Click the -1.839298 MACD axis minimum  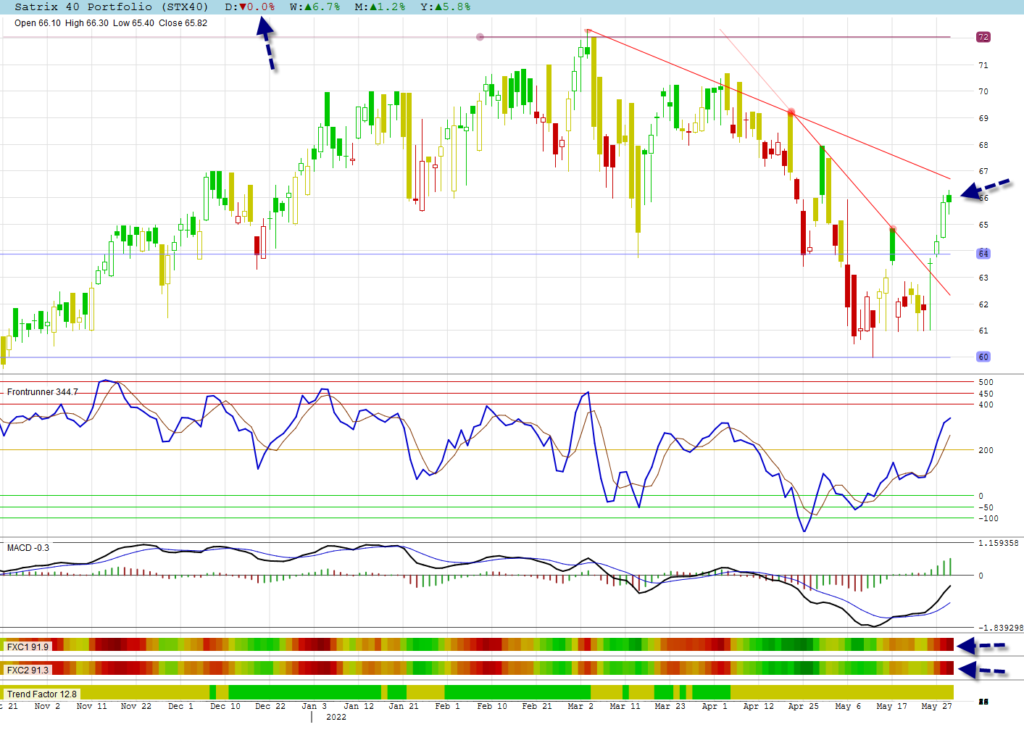1000,628
